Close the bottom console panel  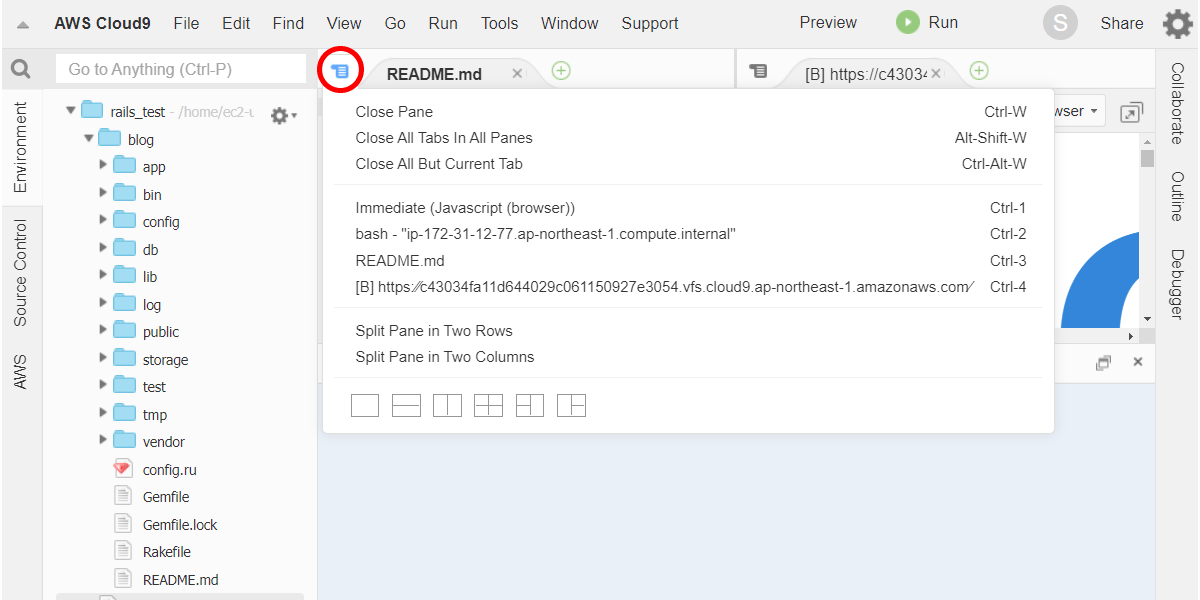[x=1137, y=362]
